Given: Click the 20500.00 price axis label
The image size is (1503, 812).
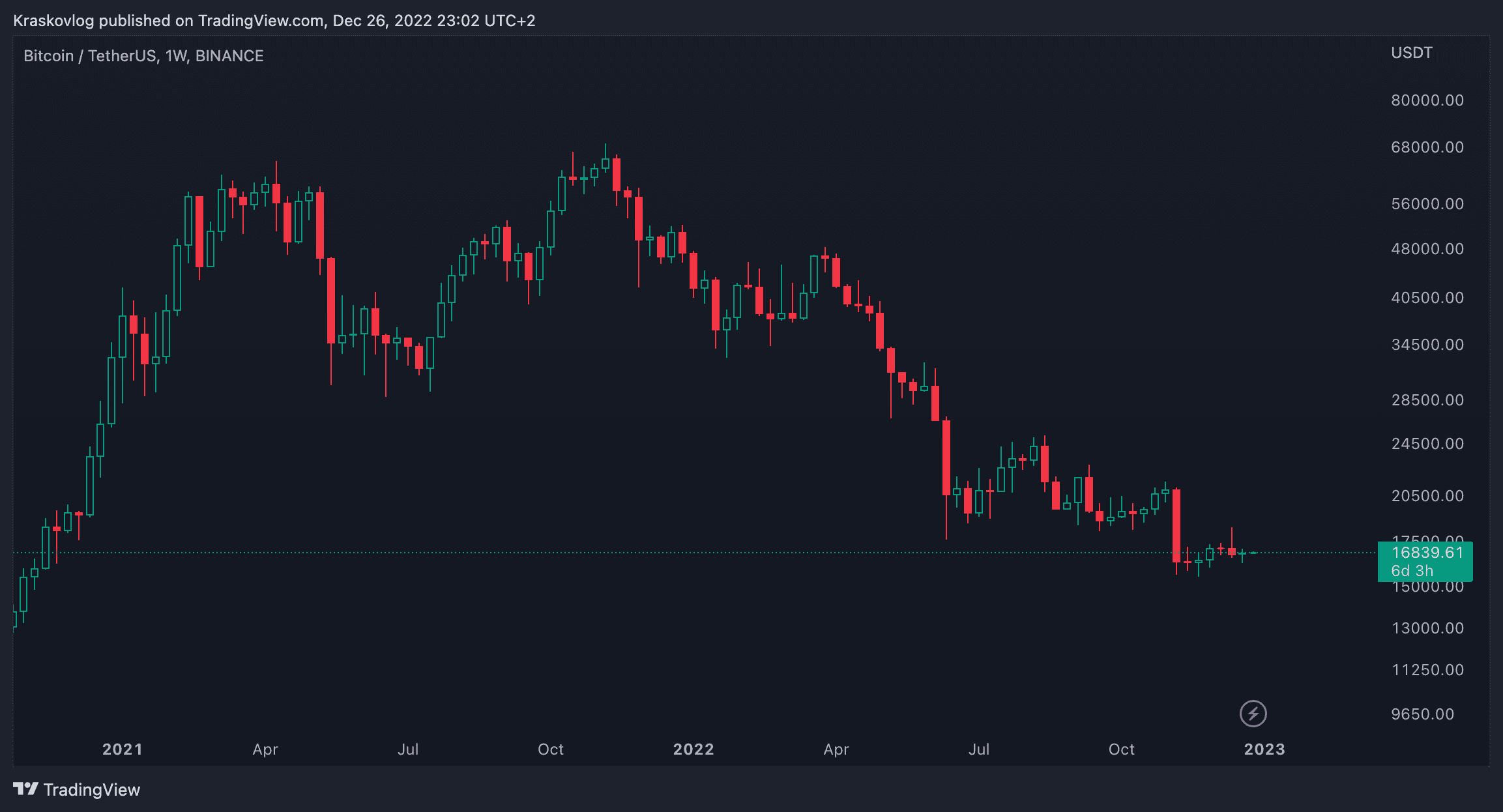Looking at the screenshot, I should pyautogui.click(x=1427, y=496).
